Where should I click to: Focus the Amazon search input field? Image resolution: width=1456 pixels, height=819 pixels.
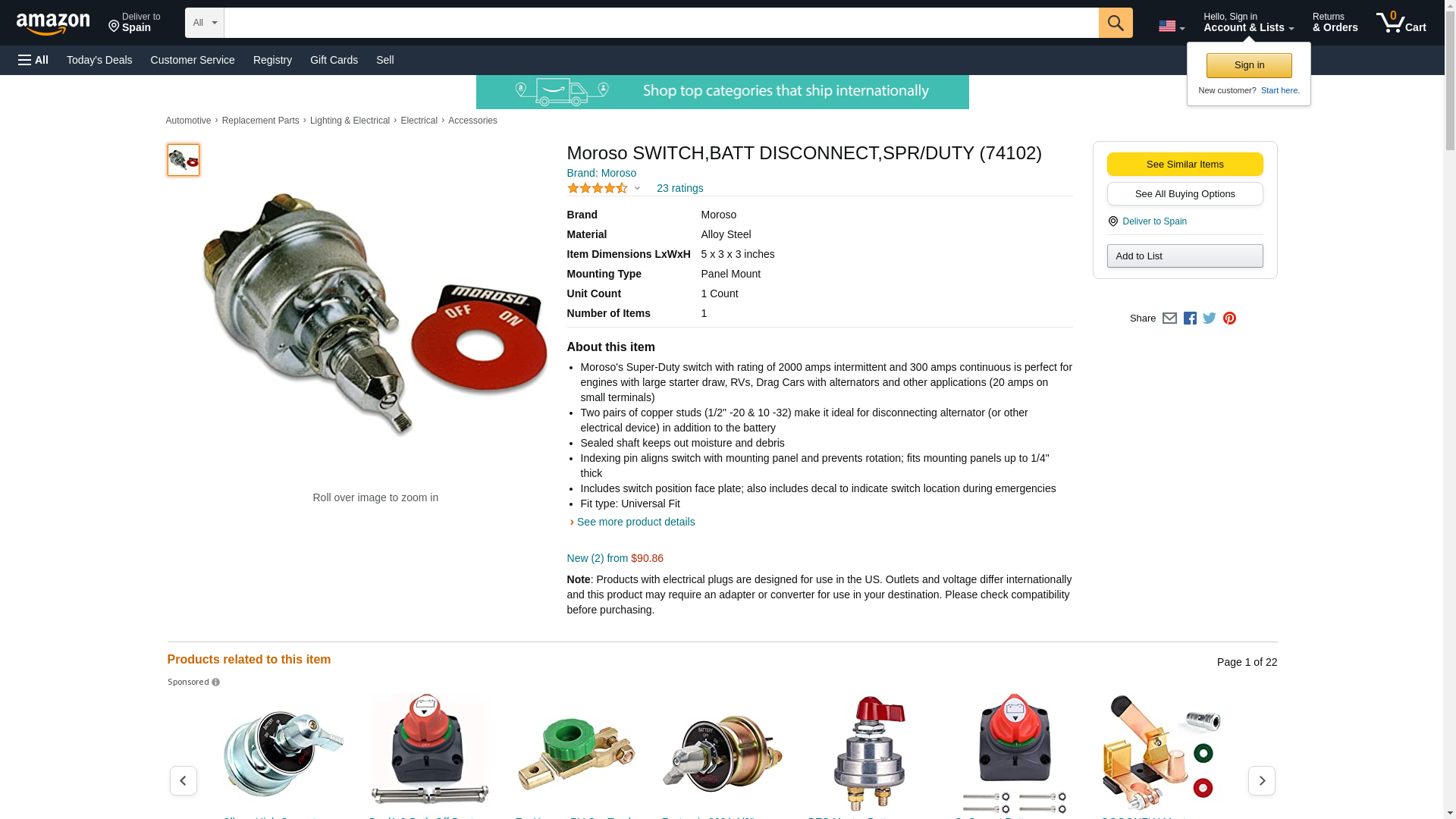pos(661,23)
